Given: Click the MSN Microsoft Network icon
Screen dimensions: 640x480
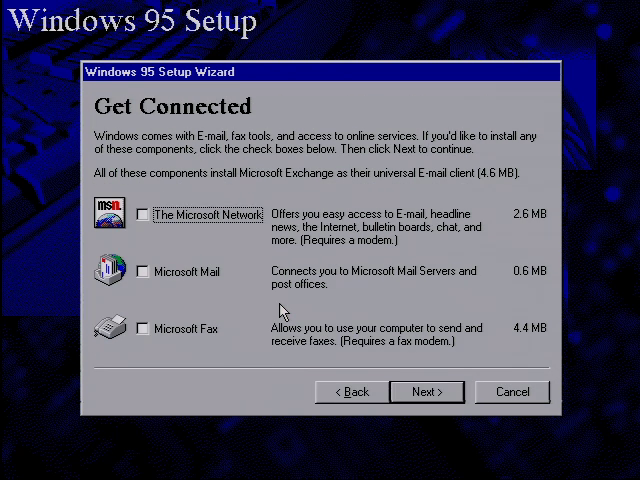Looking at the screenshot, I should 109,213.
